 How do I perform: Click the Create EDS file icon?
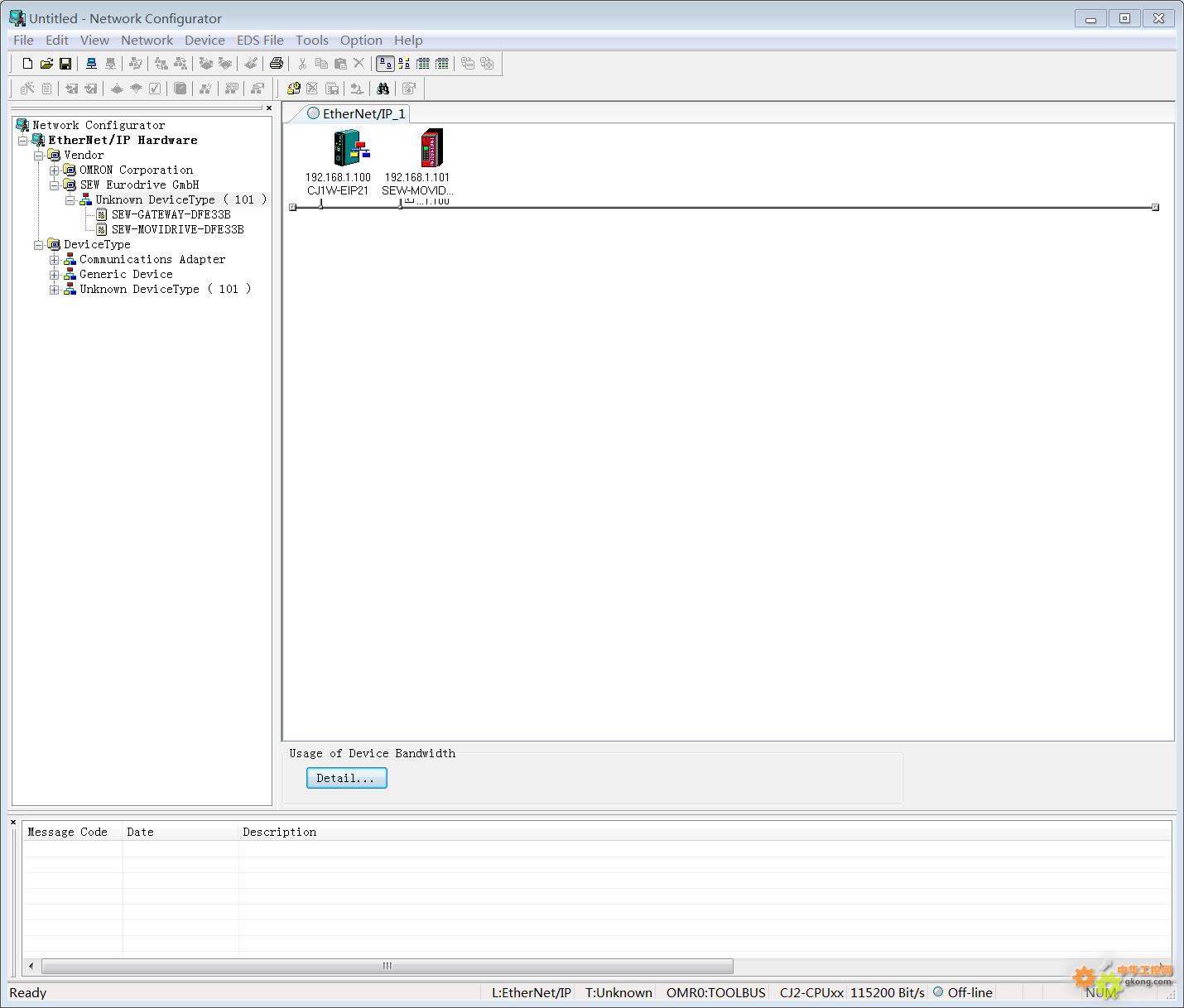point(332,89)
